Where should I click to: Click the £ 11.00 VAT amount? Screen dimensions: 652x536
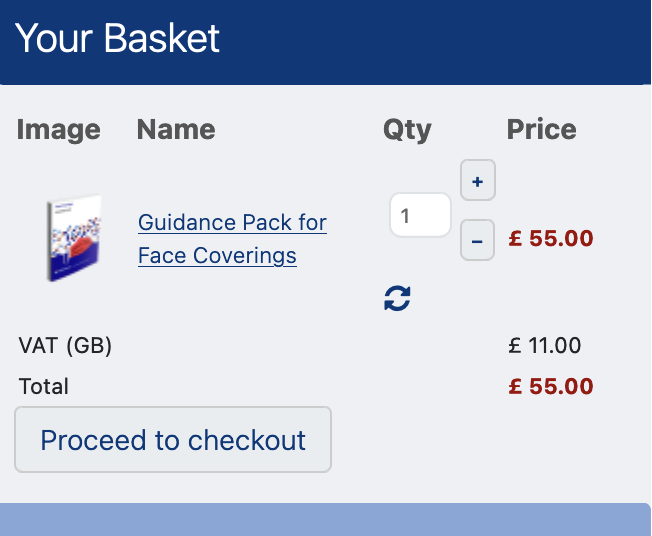pos(544,346)
